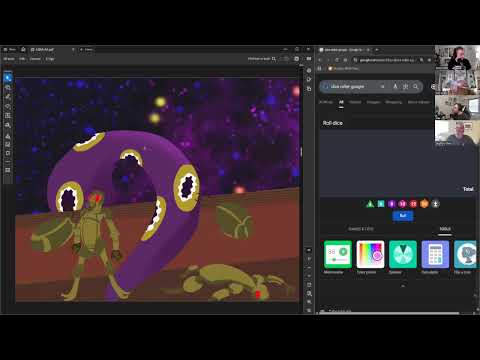Click the Google search magnifier button

[x=416, y=87]
